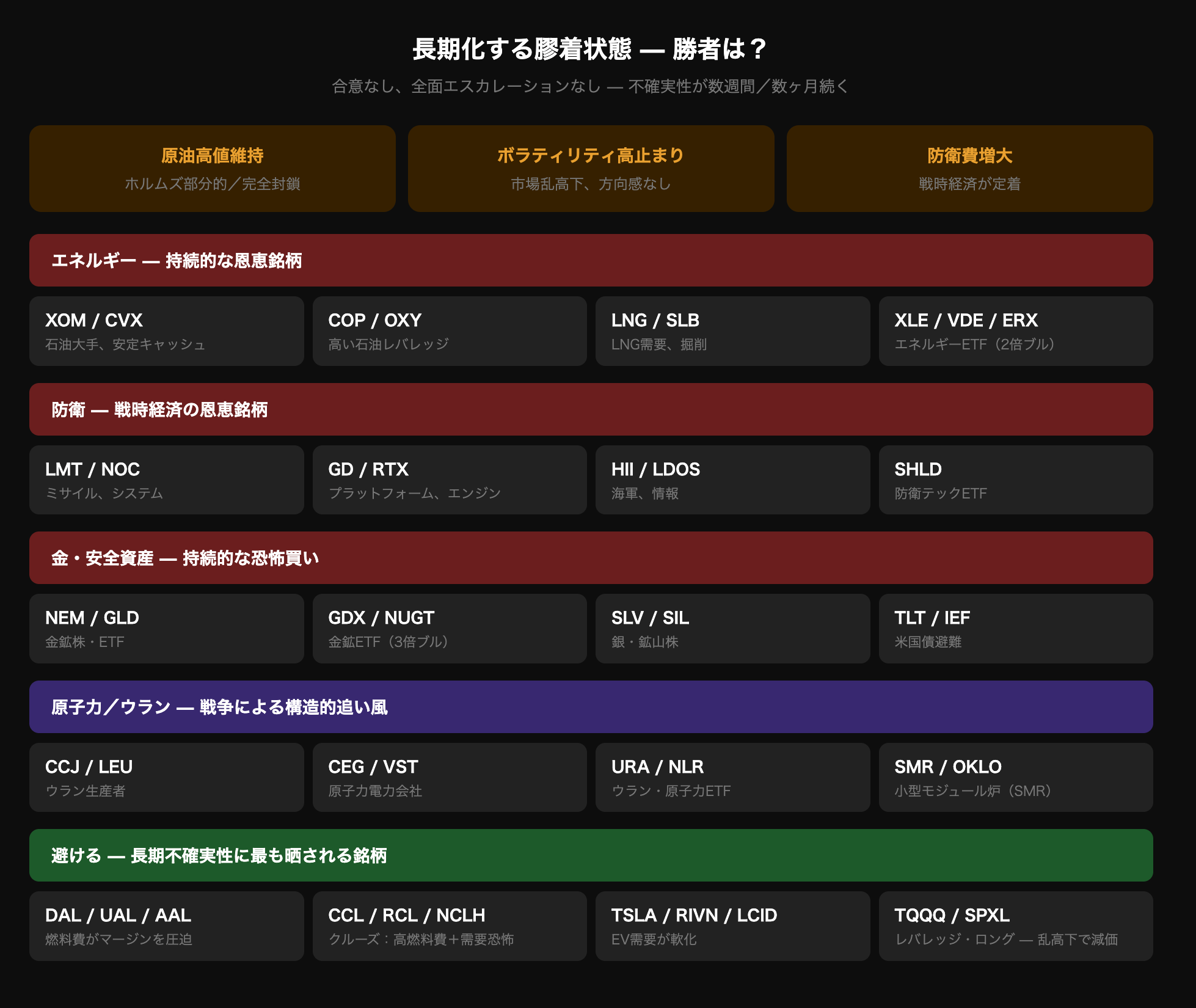
Task: Click the NEM / GLD gold card
Action: [x=166, y=629]
